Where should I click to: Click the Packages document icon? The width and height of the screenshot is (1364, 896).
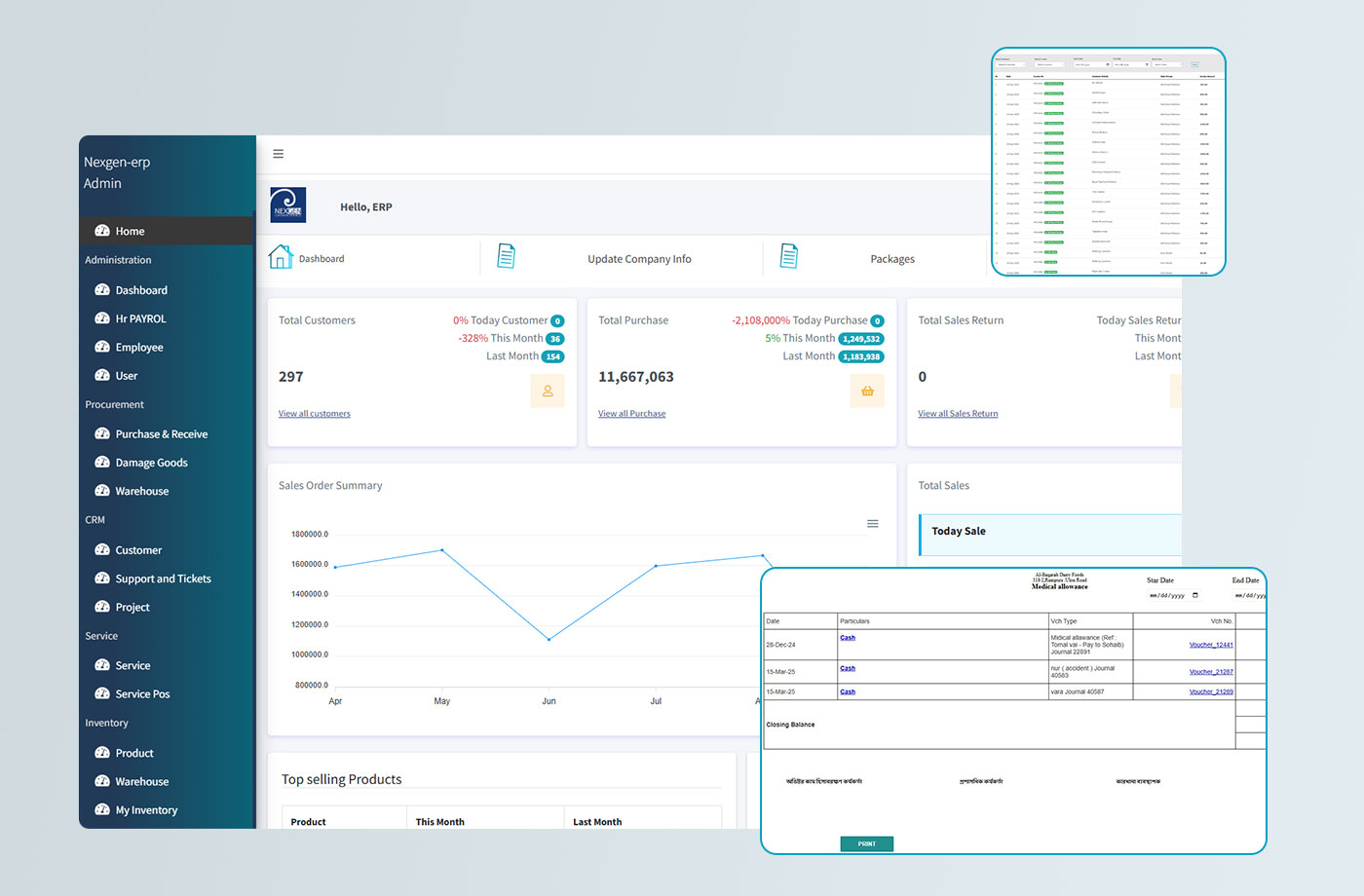coord(788,256)
